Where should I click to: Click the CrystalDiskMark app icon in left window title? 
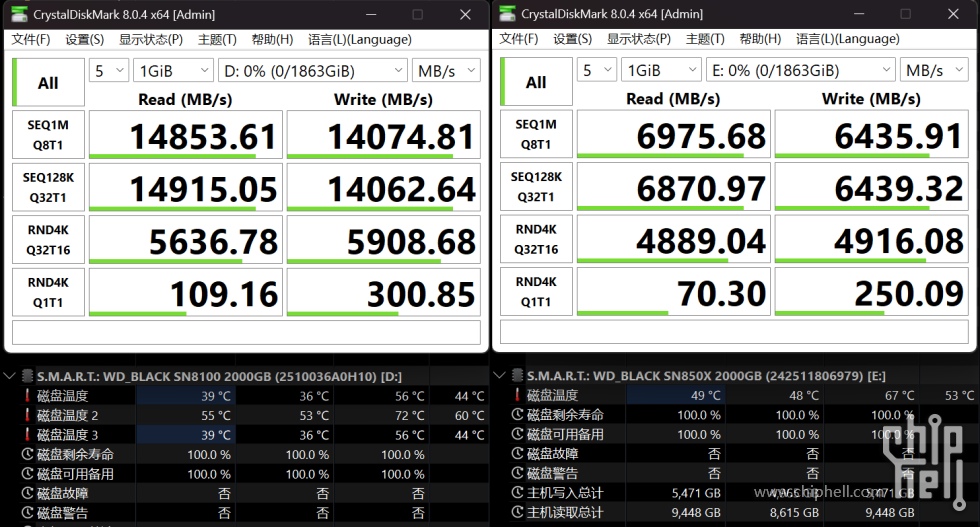(x=19, y=14)
